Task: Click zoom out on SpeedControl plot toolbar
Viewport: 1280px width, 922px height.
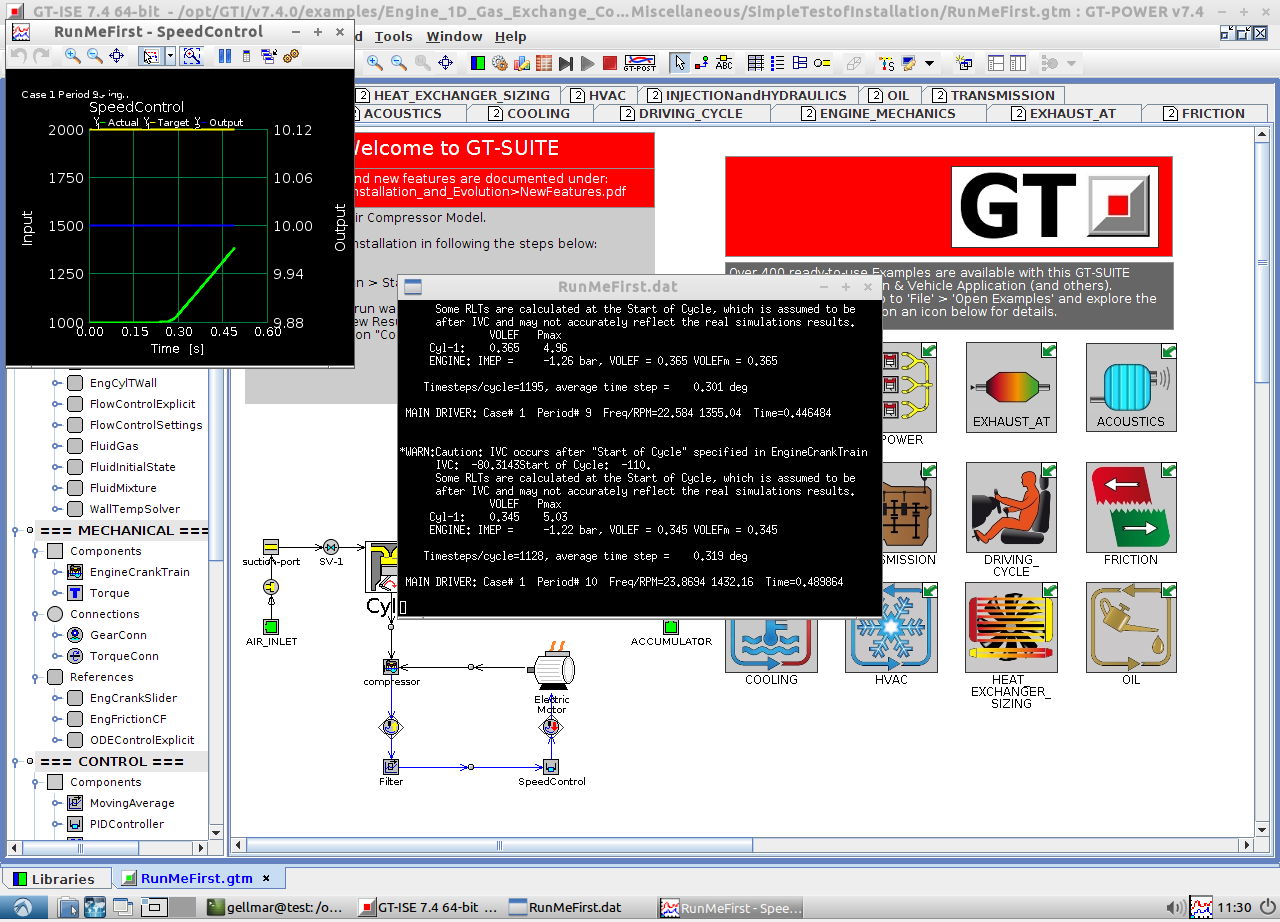Action: [94, 56]
